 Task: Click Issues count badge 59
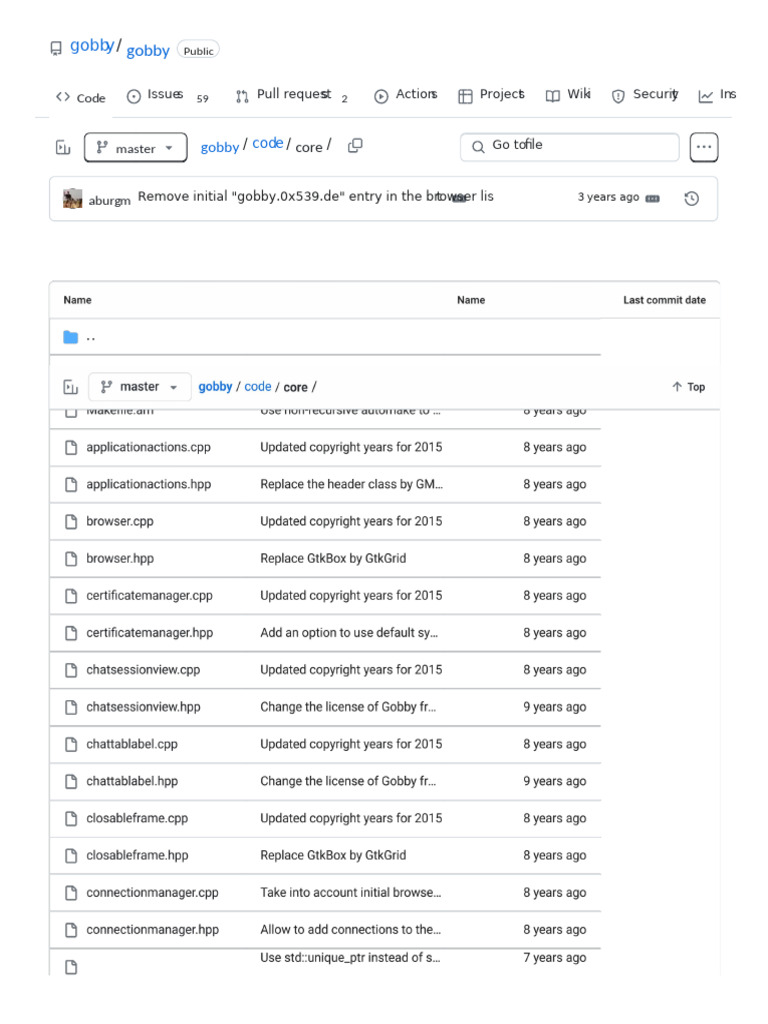(202, 99)
